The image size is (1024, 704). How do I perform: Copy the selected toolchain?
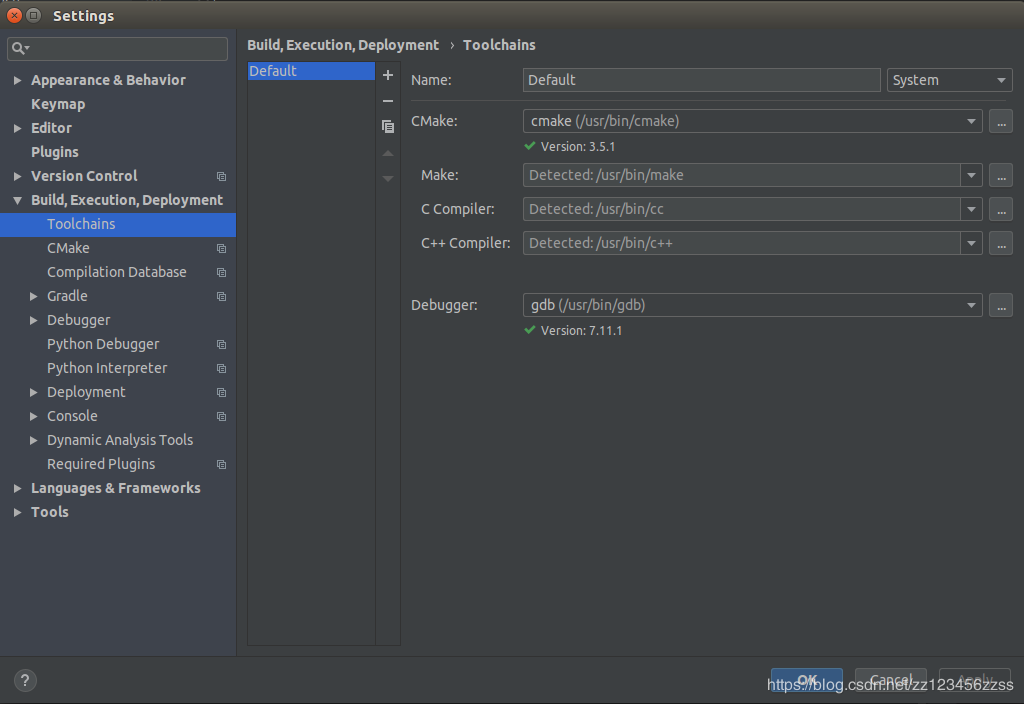click(x=388, y=127)
